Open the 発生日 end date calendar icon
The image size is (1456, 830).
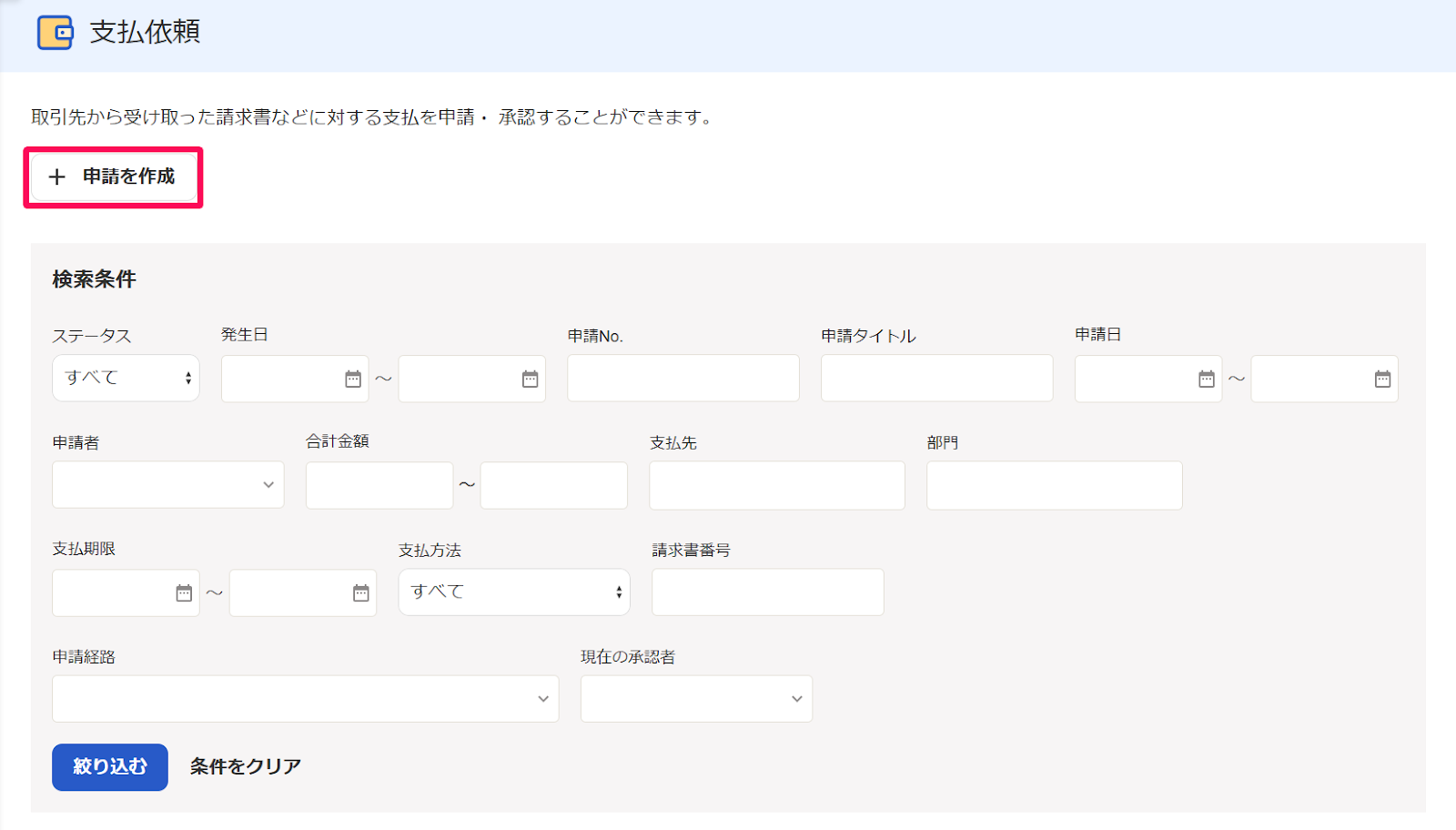[x=531, y=379]
